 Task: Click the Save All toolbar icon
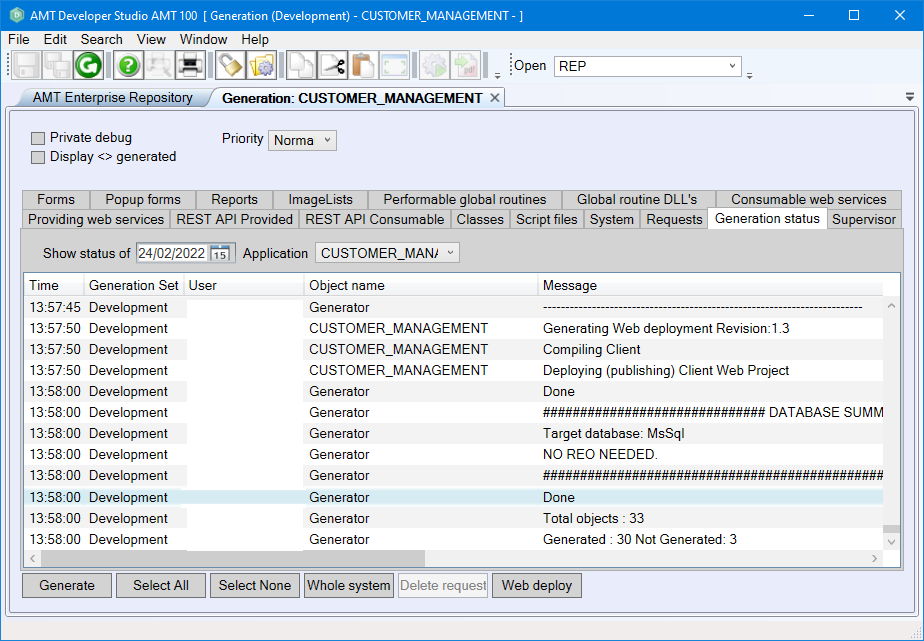point(58,65)
